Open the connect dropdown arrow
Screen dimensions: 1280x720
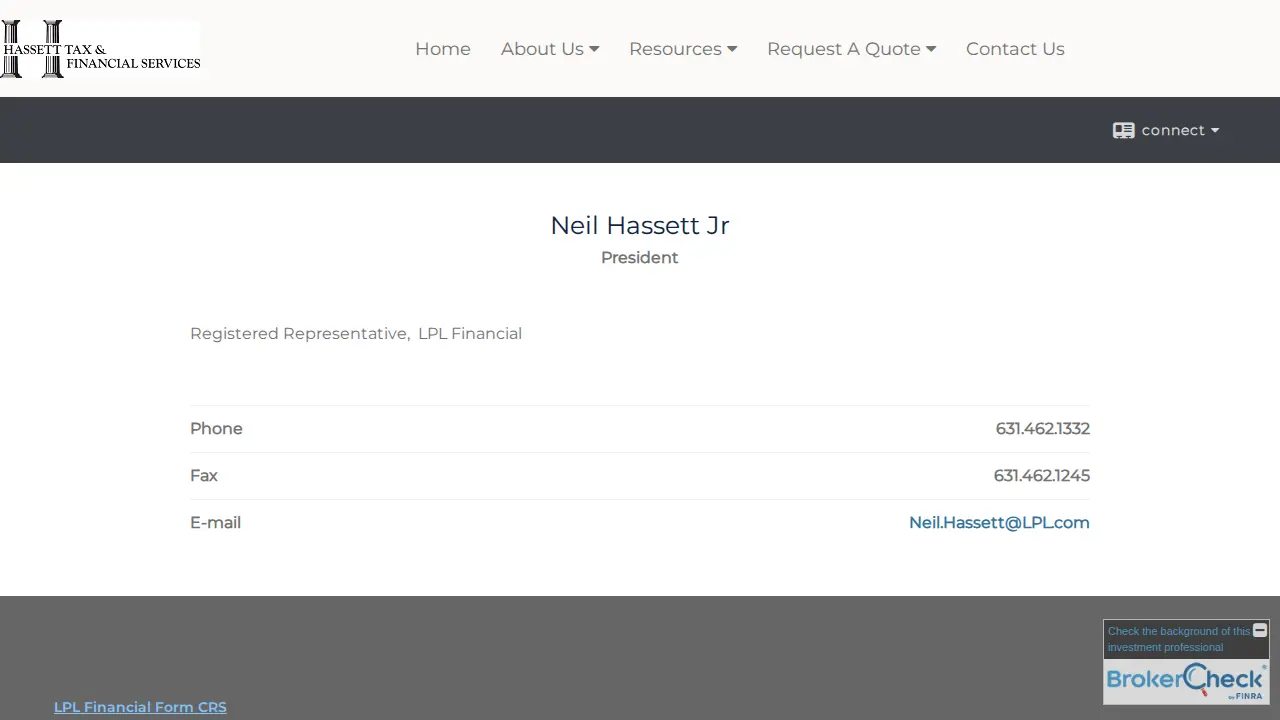[1215, 131]
